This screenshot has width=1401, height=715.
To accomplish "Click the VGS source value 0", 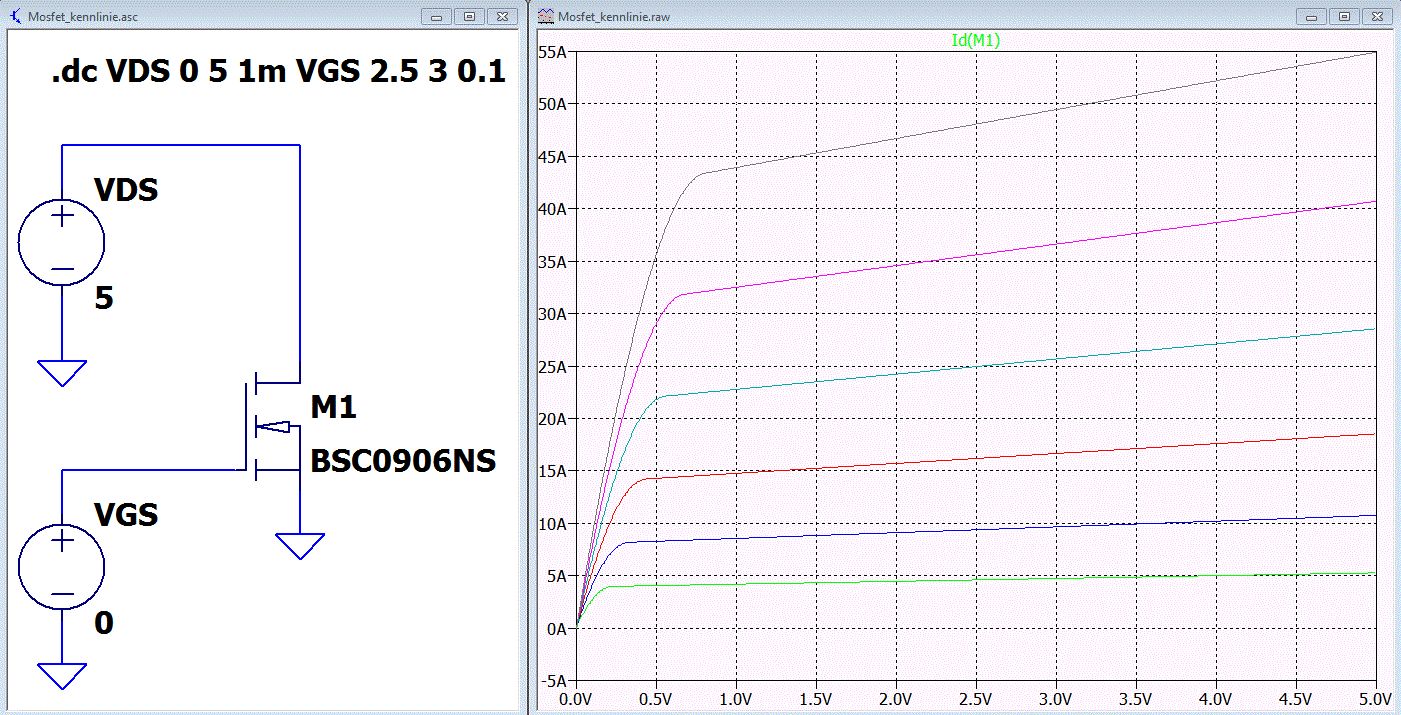I will (104, 624).
